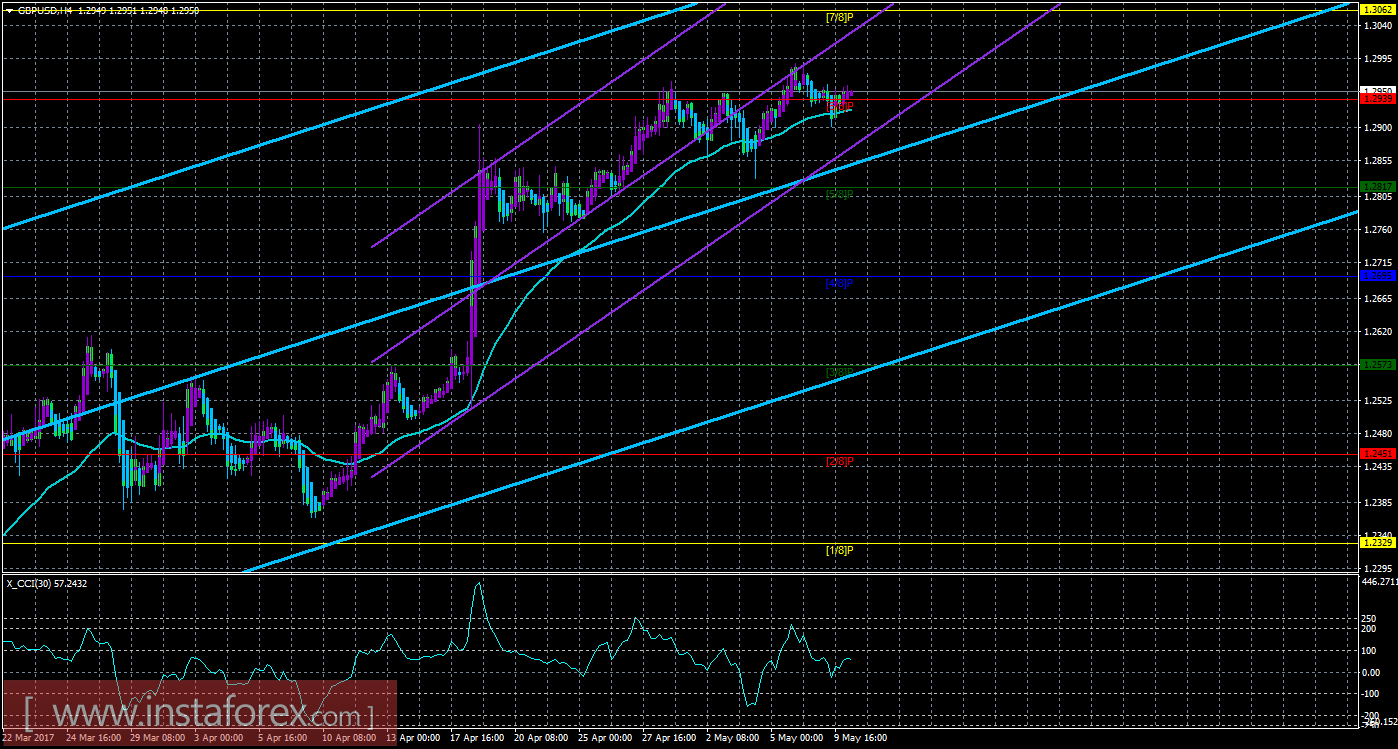
Task: Select the blue 1.2695 price label
Action: pos(1376,275)
